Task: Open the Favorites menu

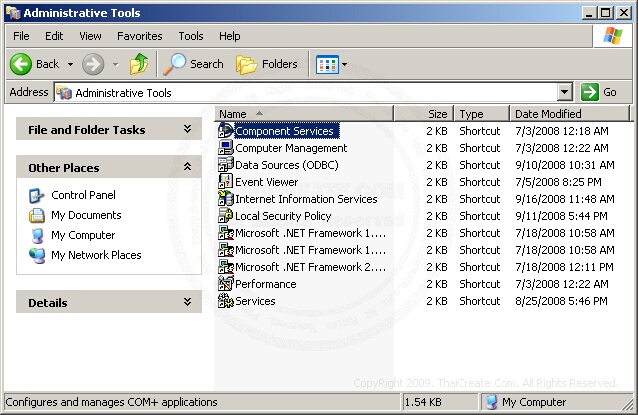Action: point(140,36)
